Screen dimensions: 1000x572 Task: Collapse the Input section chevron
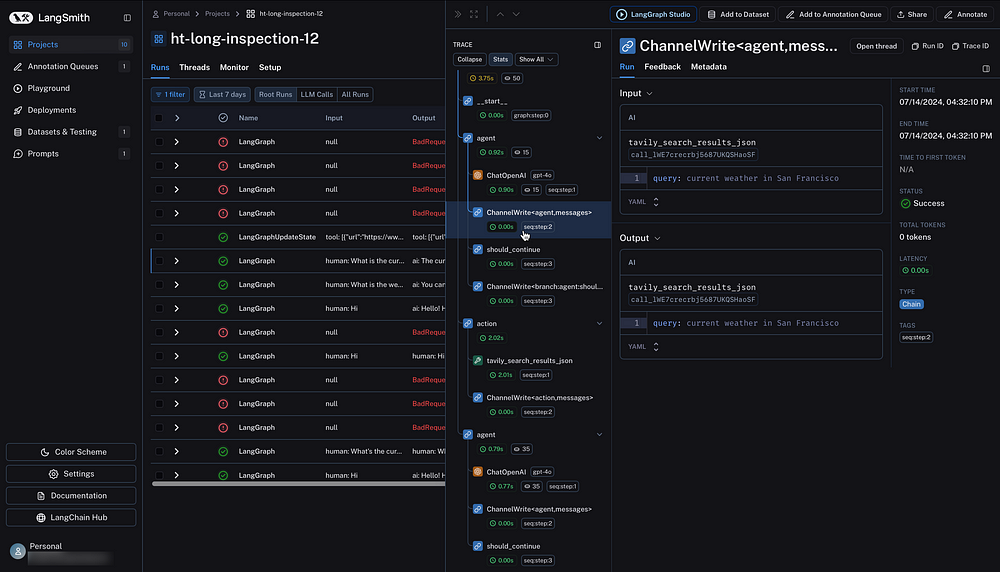649,94
